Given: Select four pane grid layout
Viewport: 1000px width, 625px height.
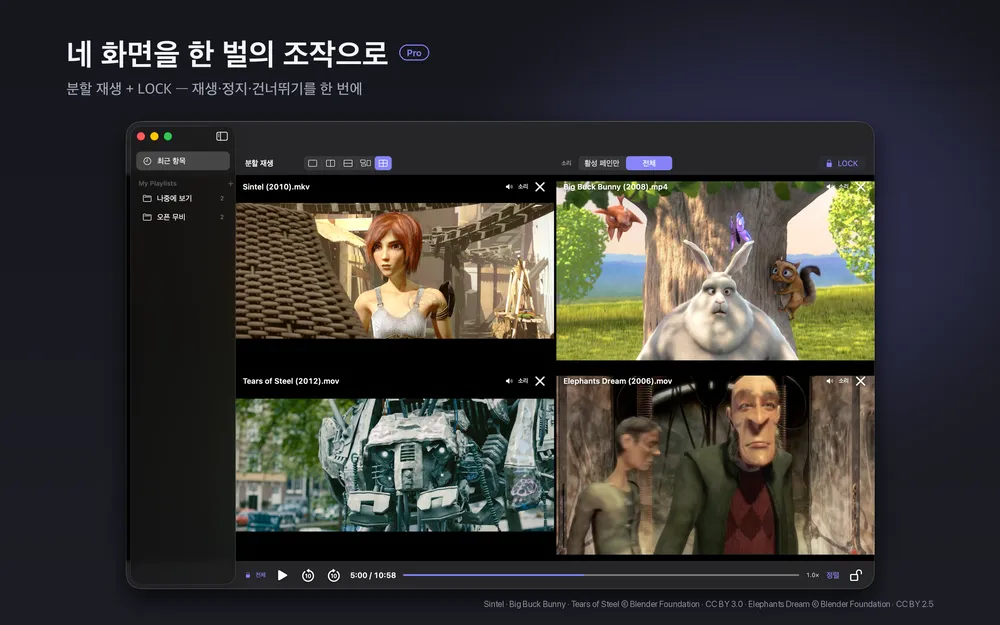Looking at the screenshot, I should (x=383, y=163).
